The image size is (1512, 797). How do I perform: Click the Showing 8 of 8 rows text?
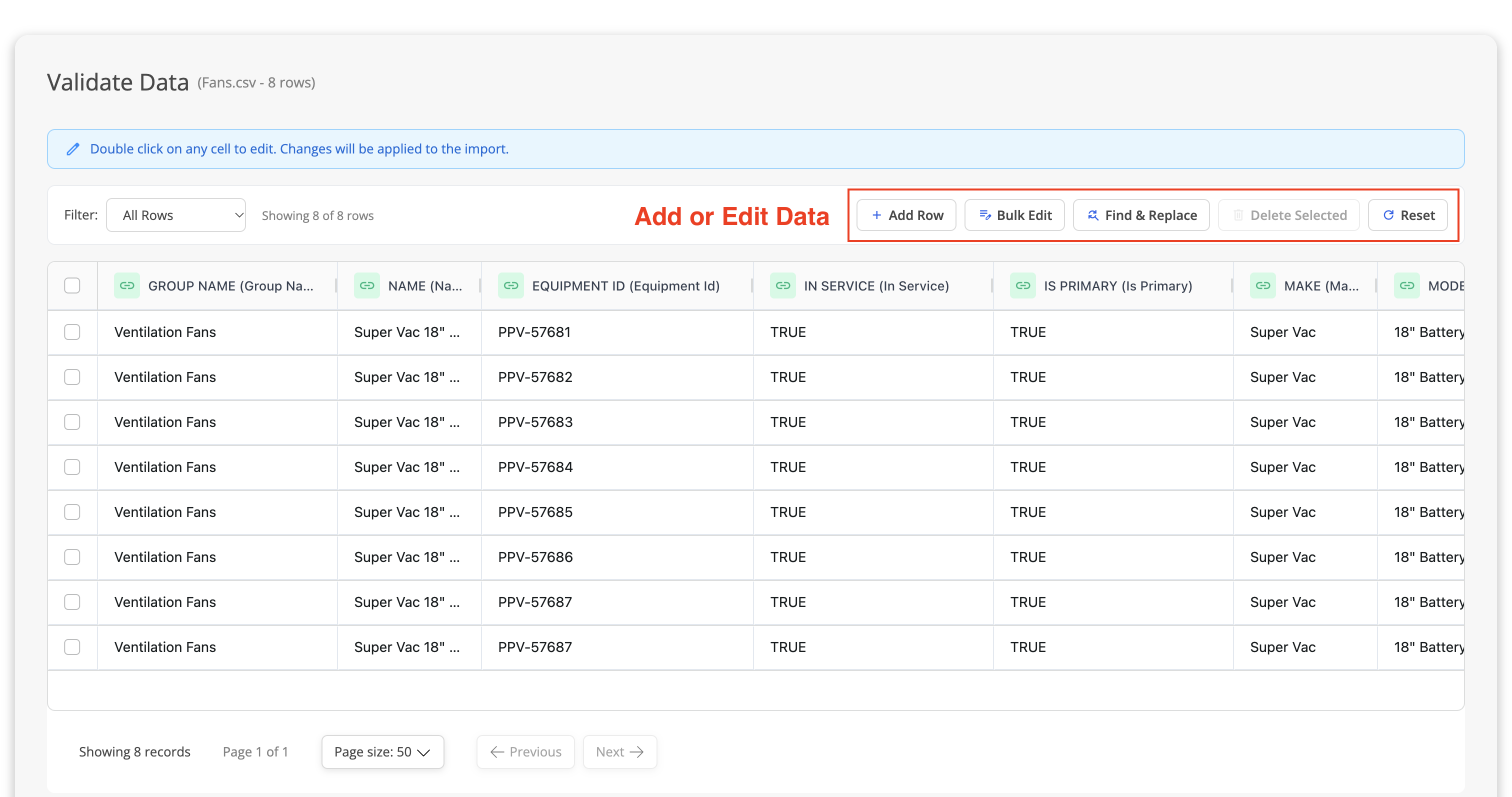click(x=317, y=215)
